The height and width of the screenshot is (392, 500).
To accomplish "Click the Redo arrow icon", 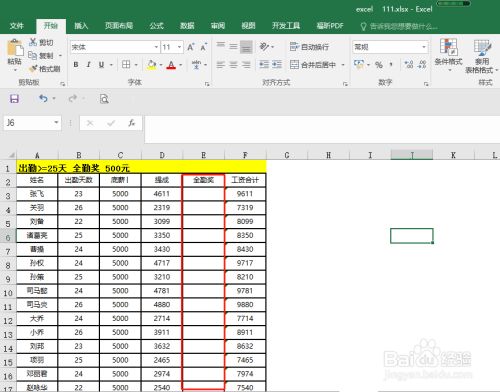I will click(72, 99).
